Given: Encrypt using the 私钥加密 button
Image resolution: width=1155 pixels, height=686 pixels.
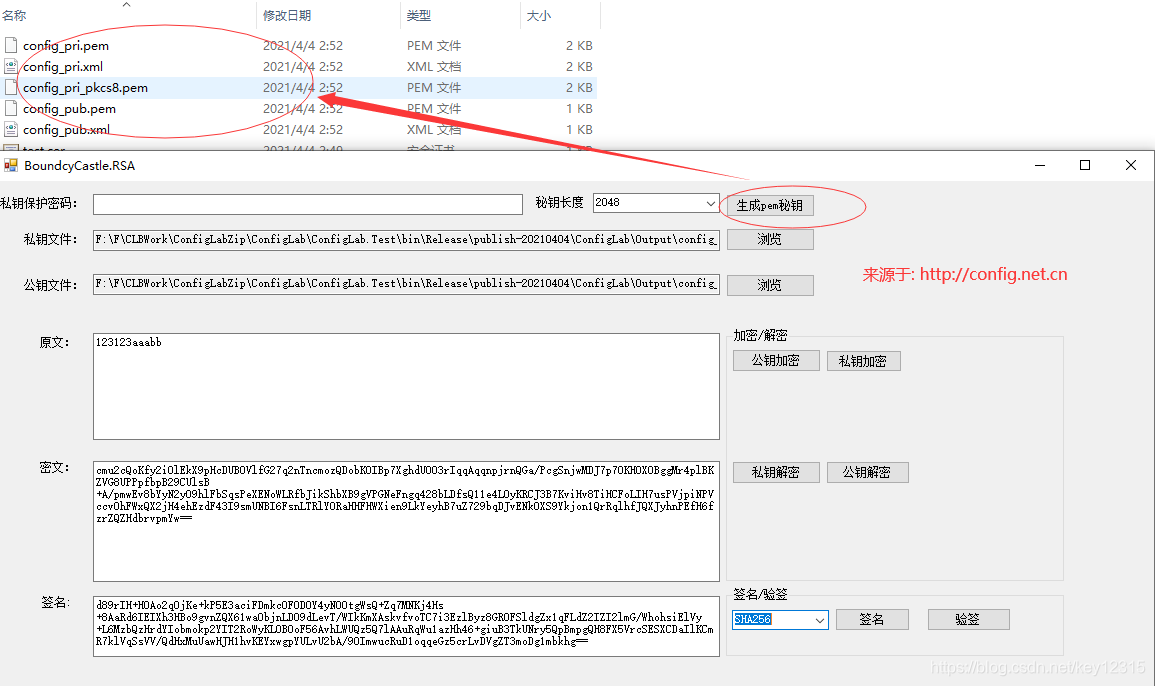Looking at the screenshot, I should pyautogui.click(x=863, y=360).
